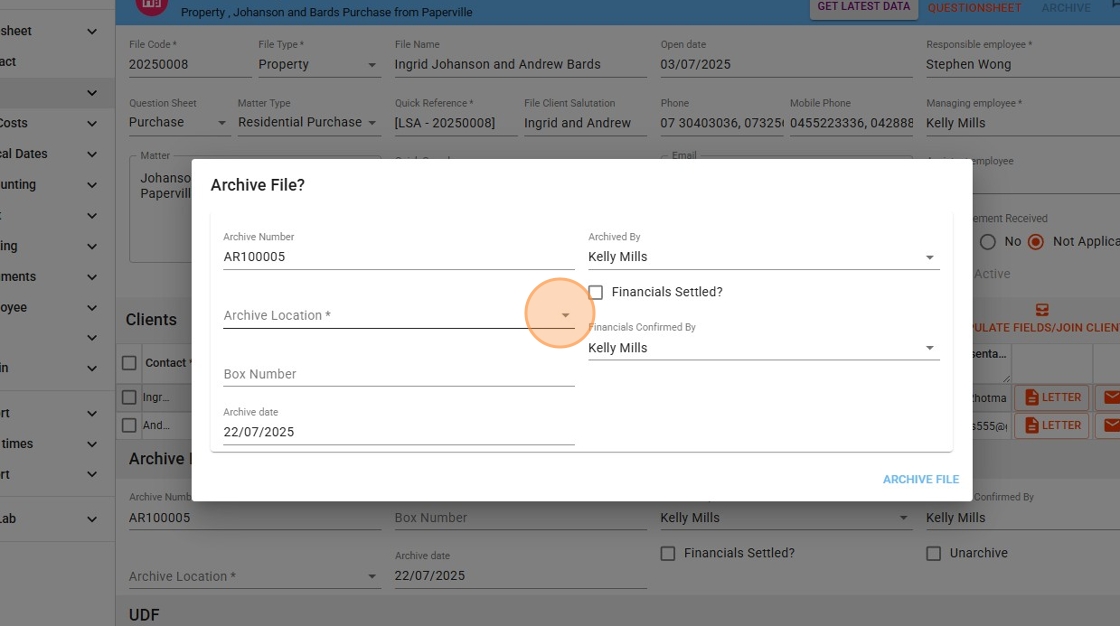Screen dimensions: 1120x626
Task: Click the second row email envelope icon
Action: [x=1109, y=426]
